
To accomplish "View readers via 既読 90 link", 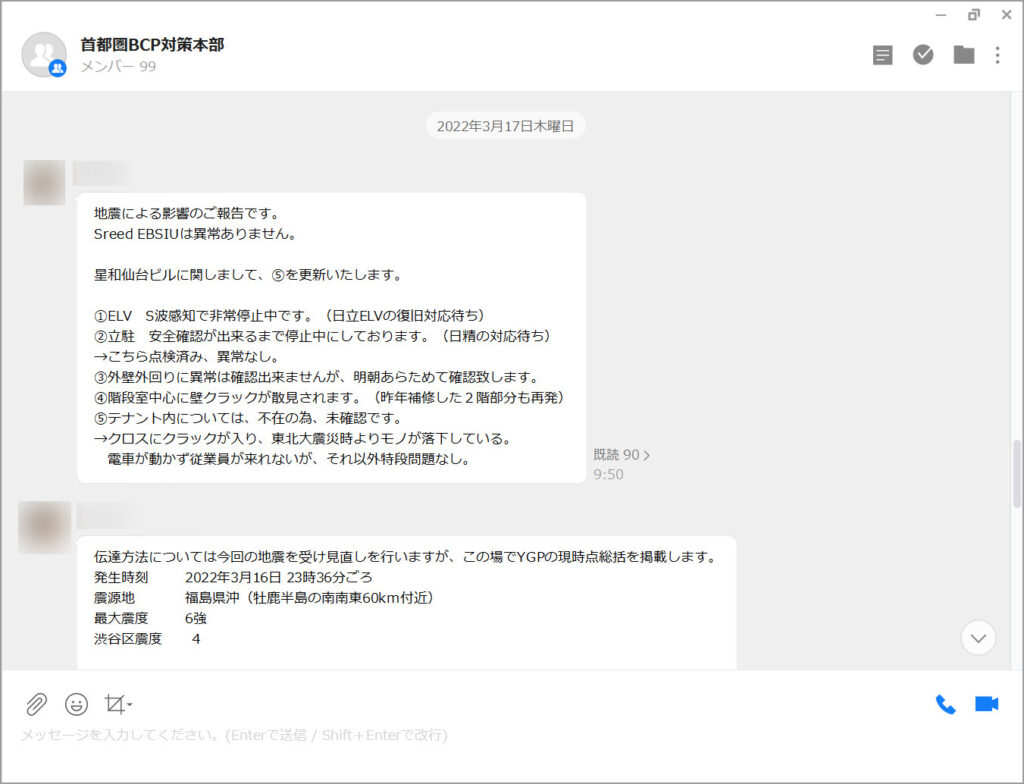I will 621,455.
